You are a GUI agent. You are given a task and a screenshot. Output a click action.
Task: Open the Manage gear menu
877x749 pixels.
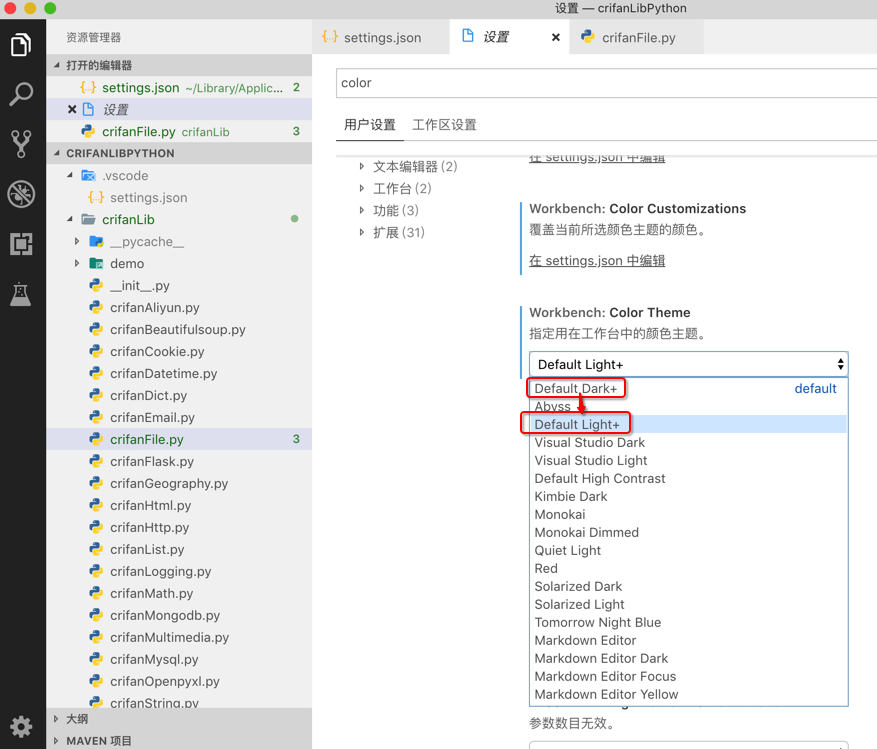(21, 727)
